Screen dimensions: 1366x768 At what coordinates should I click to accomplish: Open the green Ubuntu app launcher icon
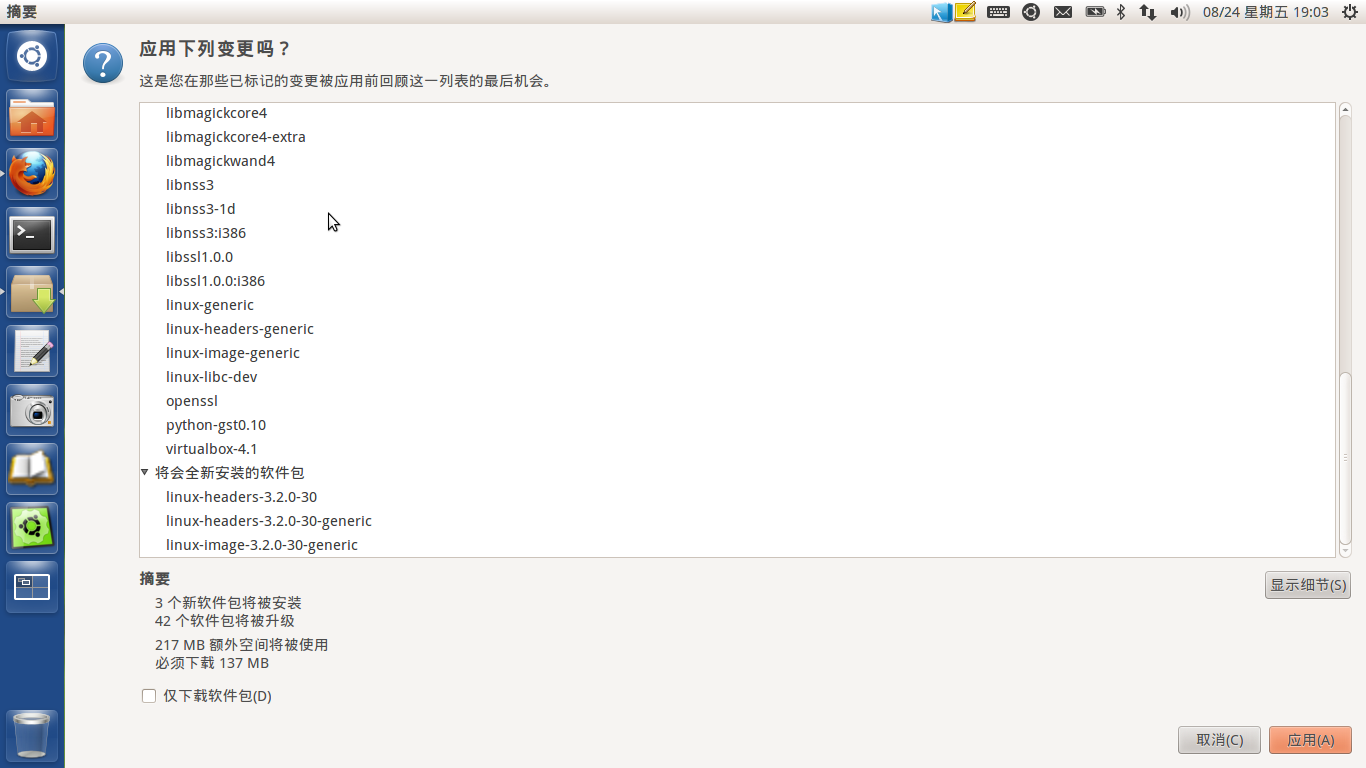tap(32, 528)
